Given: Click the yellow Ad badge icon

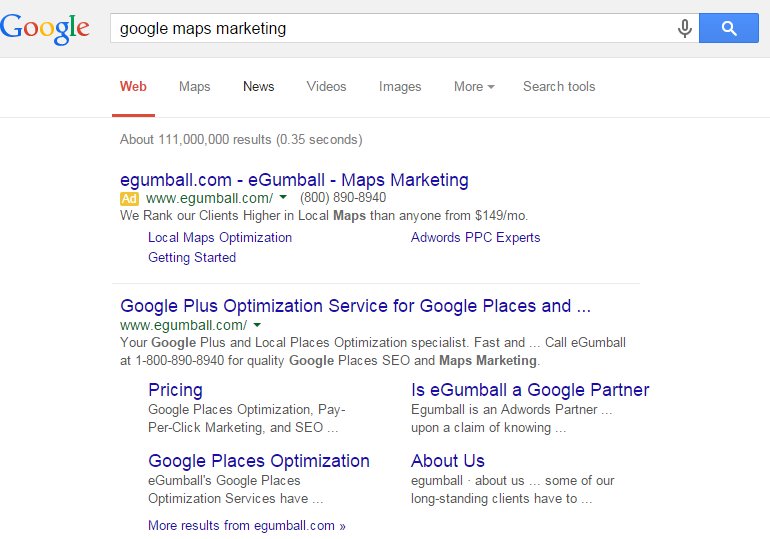Looking at the screenshot, I should tap(130, 198).
